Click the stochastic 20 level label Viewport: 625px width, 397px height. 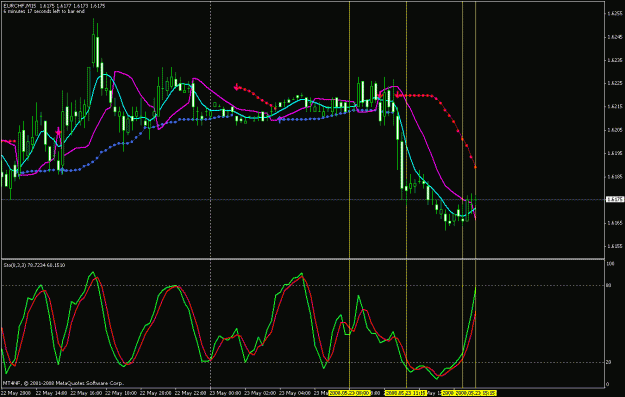(x=609, y=362)
